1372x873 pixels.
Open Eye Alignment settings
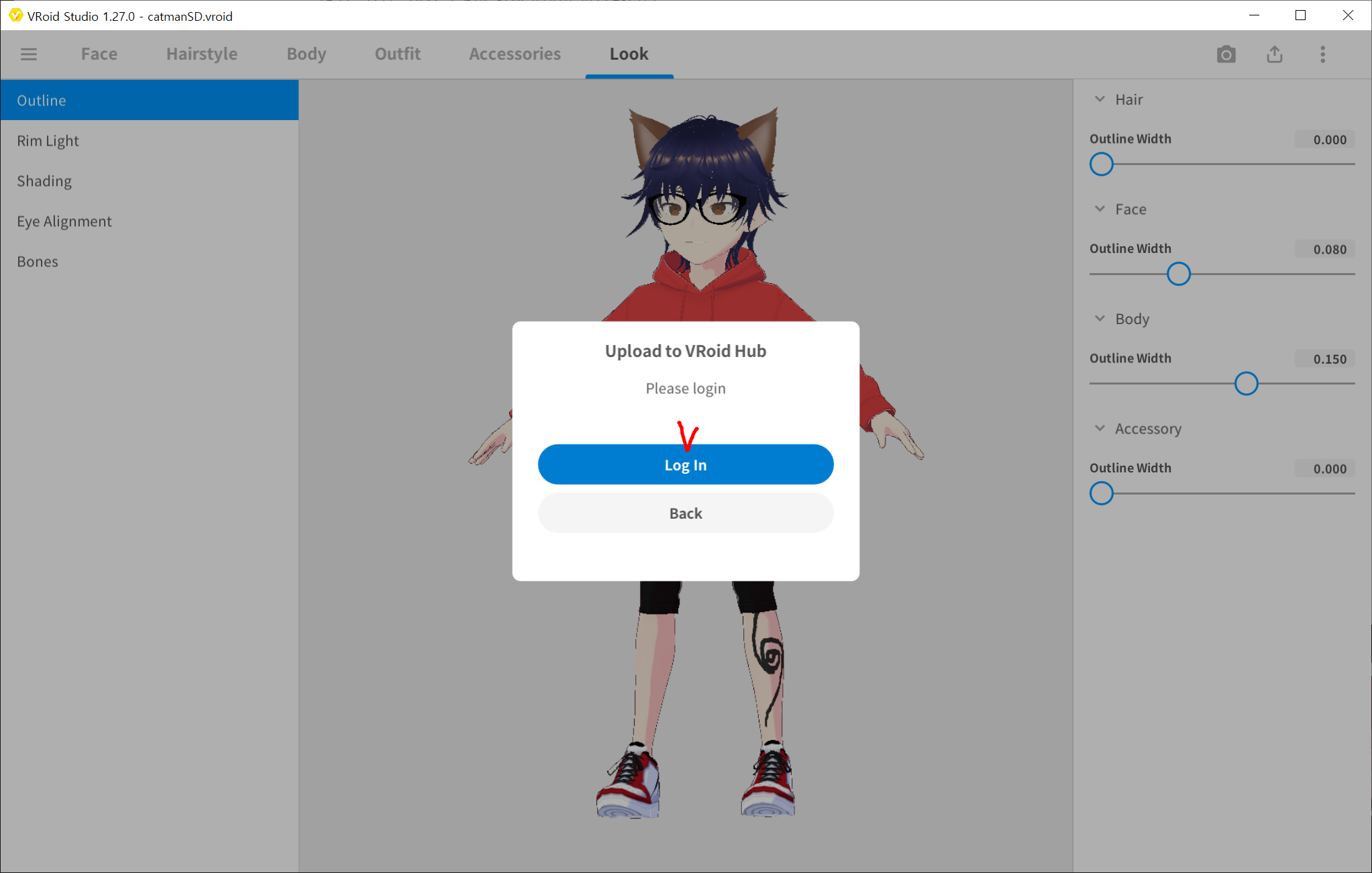tap(64, 221)
